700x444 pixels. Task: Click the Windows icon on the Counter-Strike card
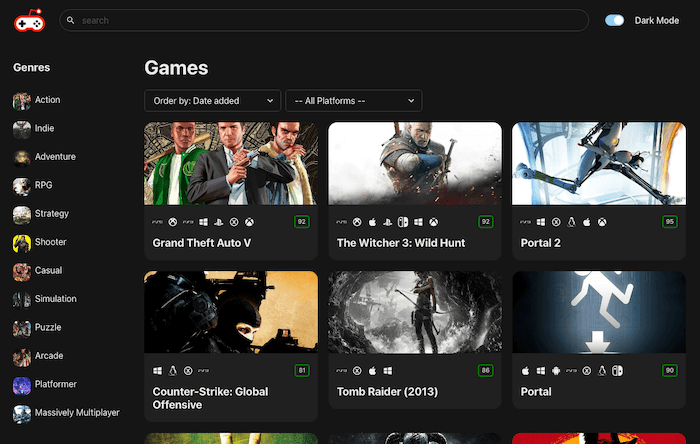tap(157, 370)
